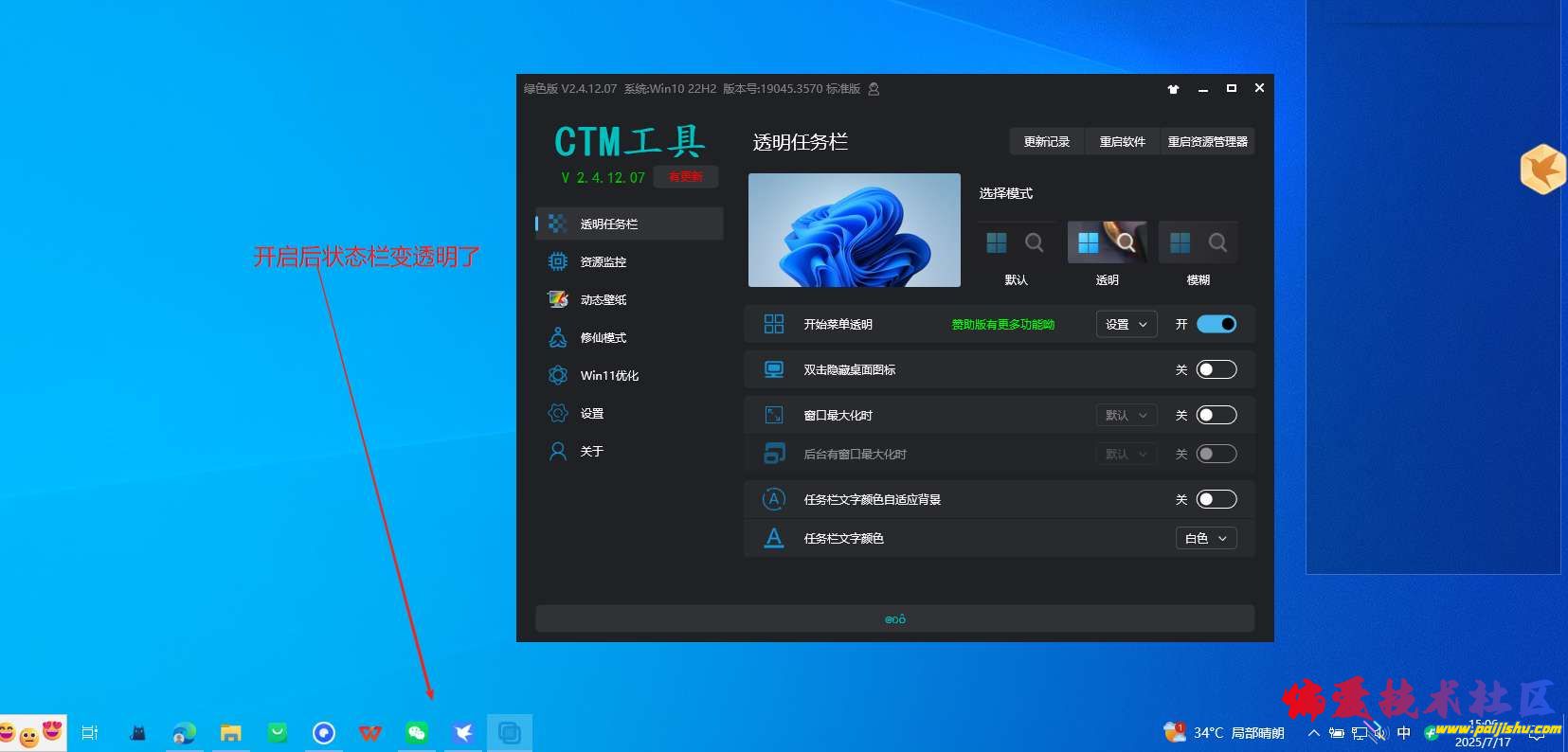Open 动态壁纸 sidebar section

point(604,300)
